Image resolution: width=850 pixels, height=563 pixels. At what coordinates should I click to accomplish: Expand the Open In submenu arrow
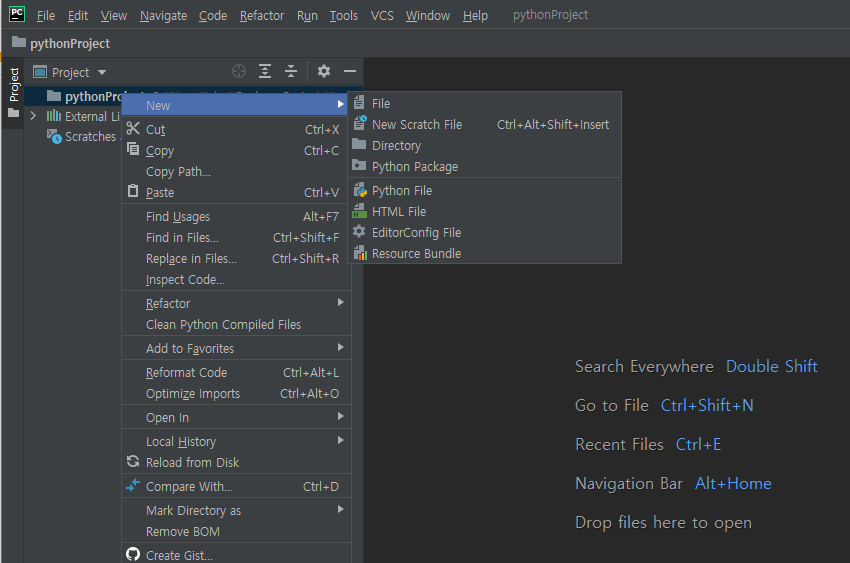340,416
